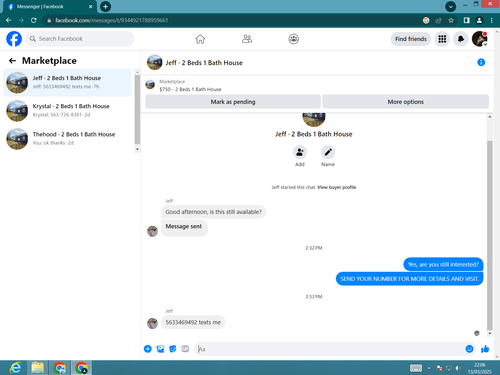Click Add people icon in chat
This screenshot has height=375, width=500.
[300, 152]
